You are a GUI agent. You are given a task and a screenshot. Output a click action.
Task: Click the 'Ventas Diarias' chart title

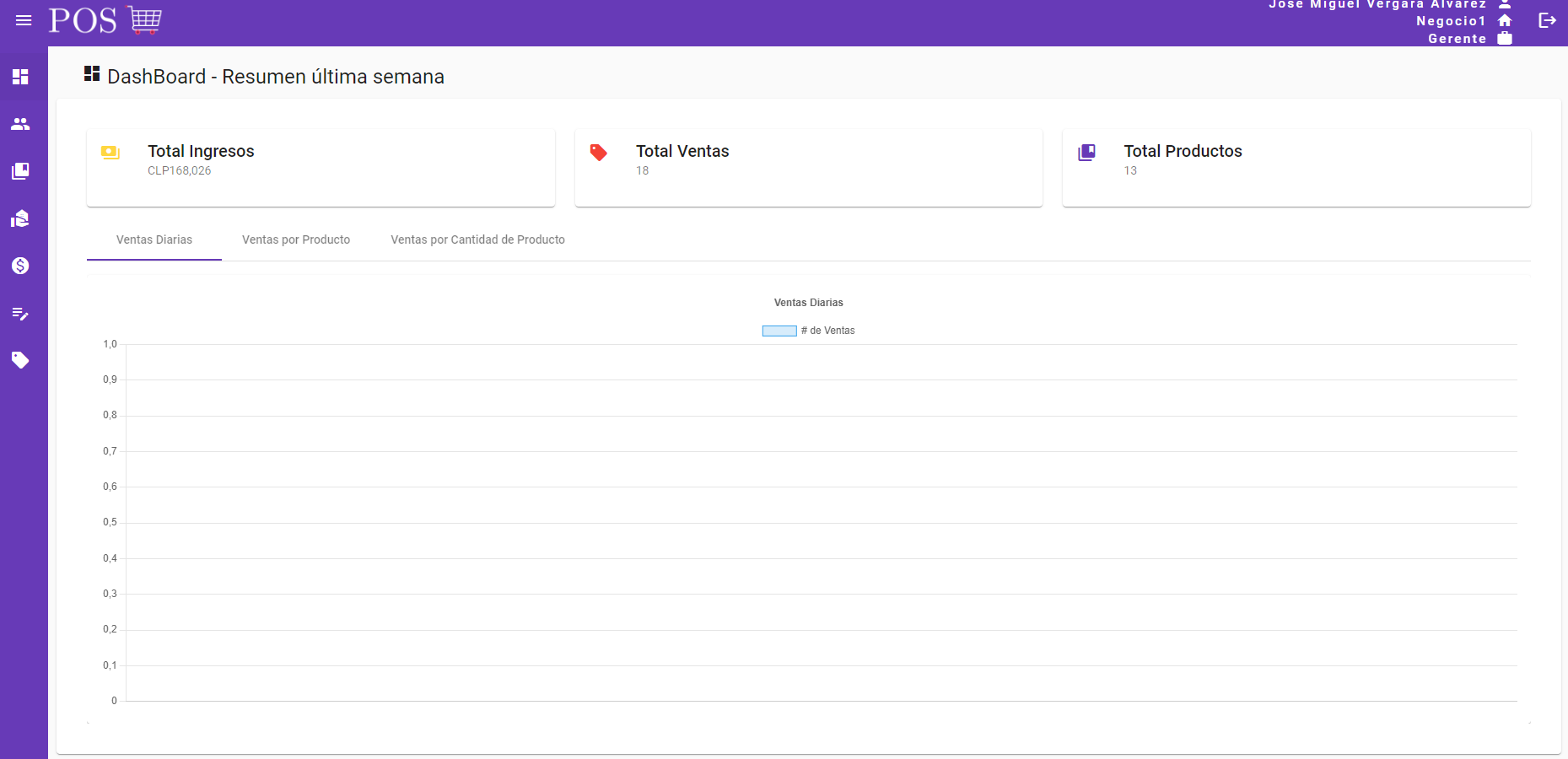(809, 303)
